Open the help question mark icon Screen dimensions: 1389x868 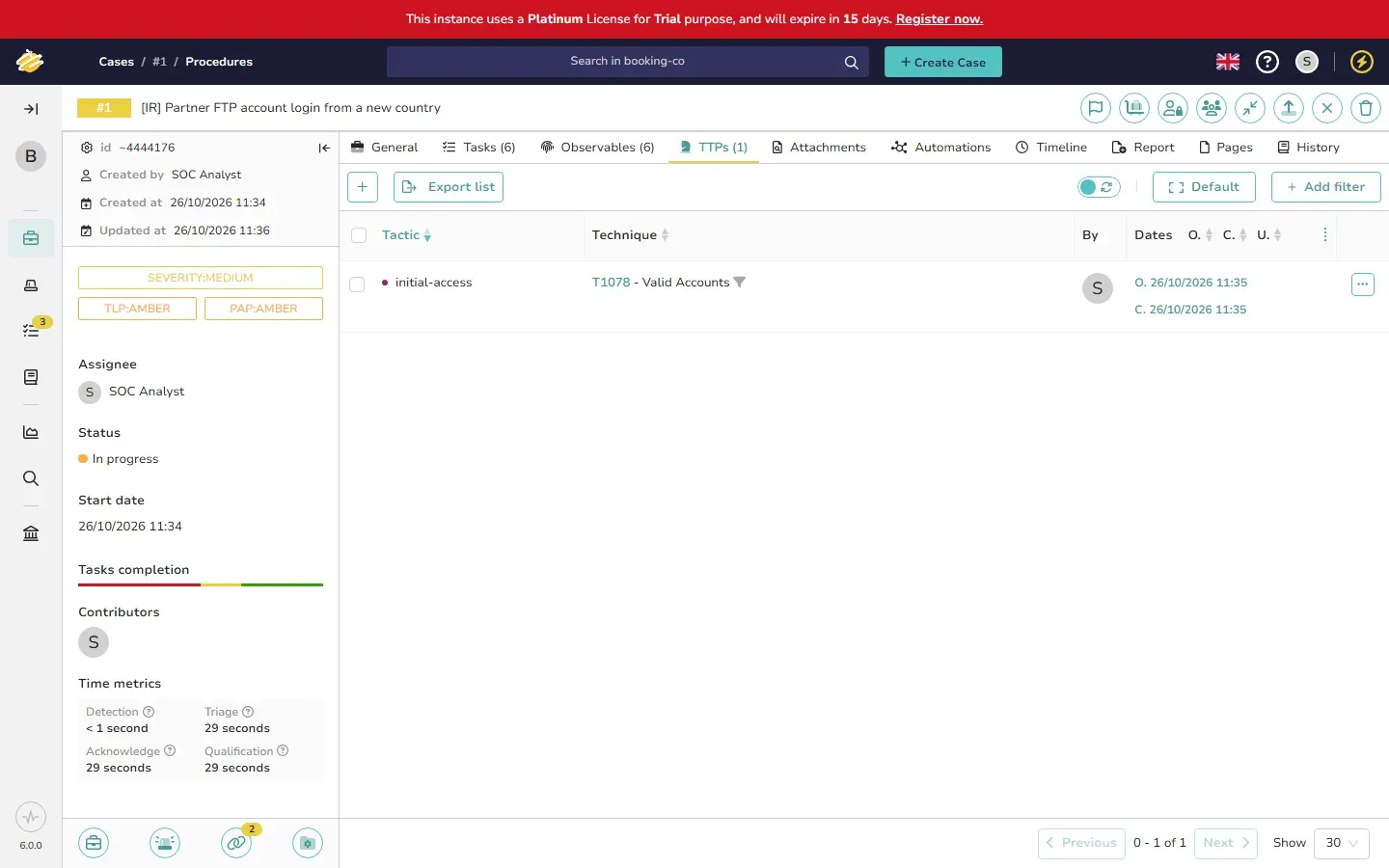tap(1267, 62)
